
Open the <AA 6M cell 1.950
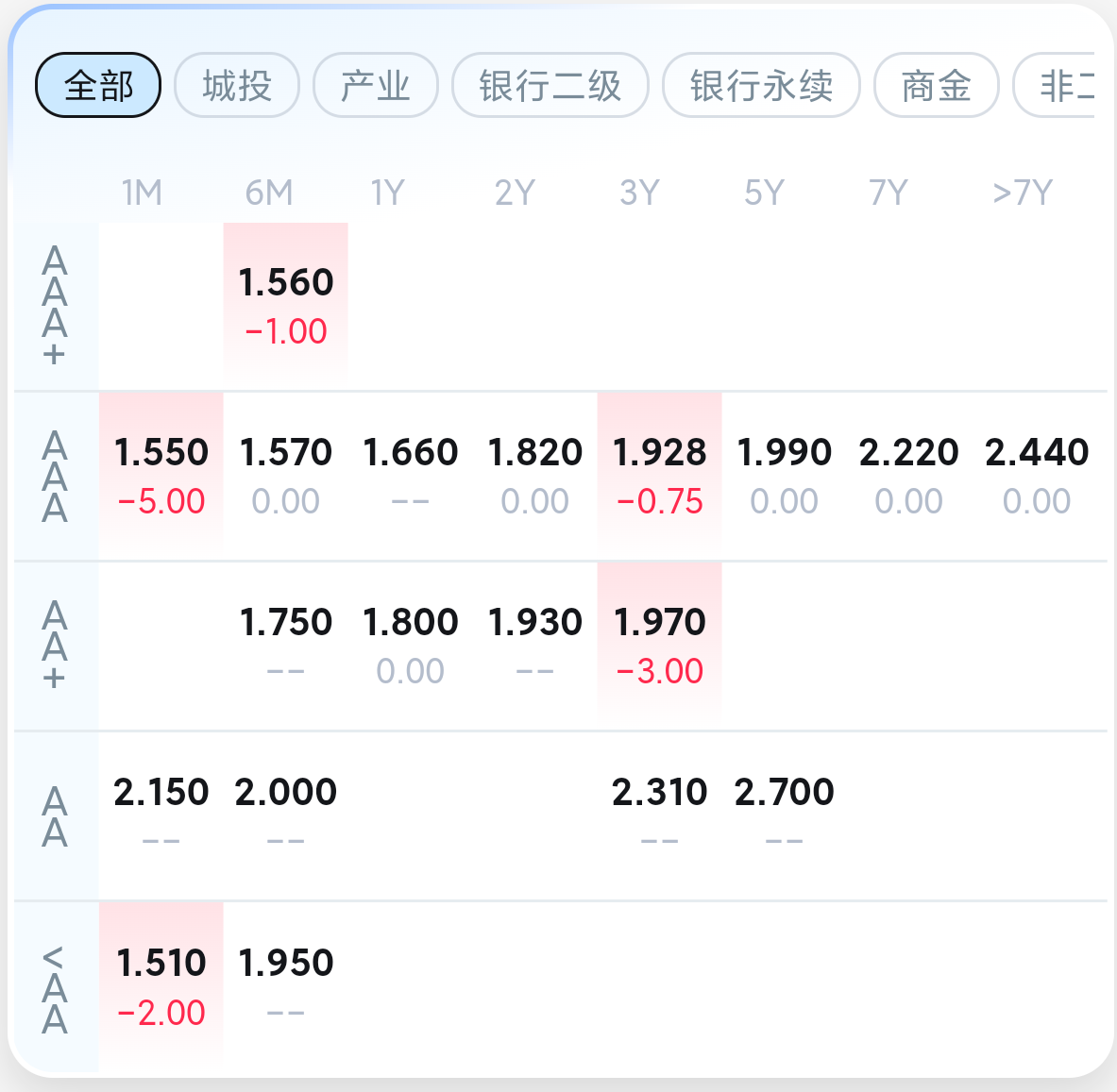[x=286, y=986]
